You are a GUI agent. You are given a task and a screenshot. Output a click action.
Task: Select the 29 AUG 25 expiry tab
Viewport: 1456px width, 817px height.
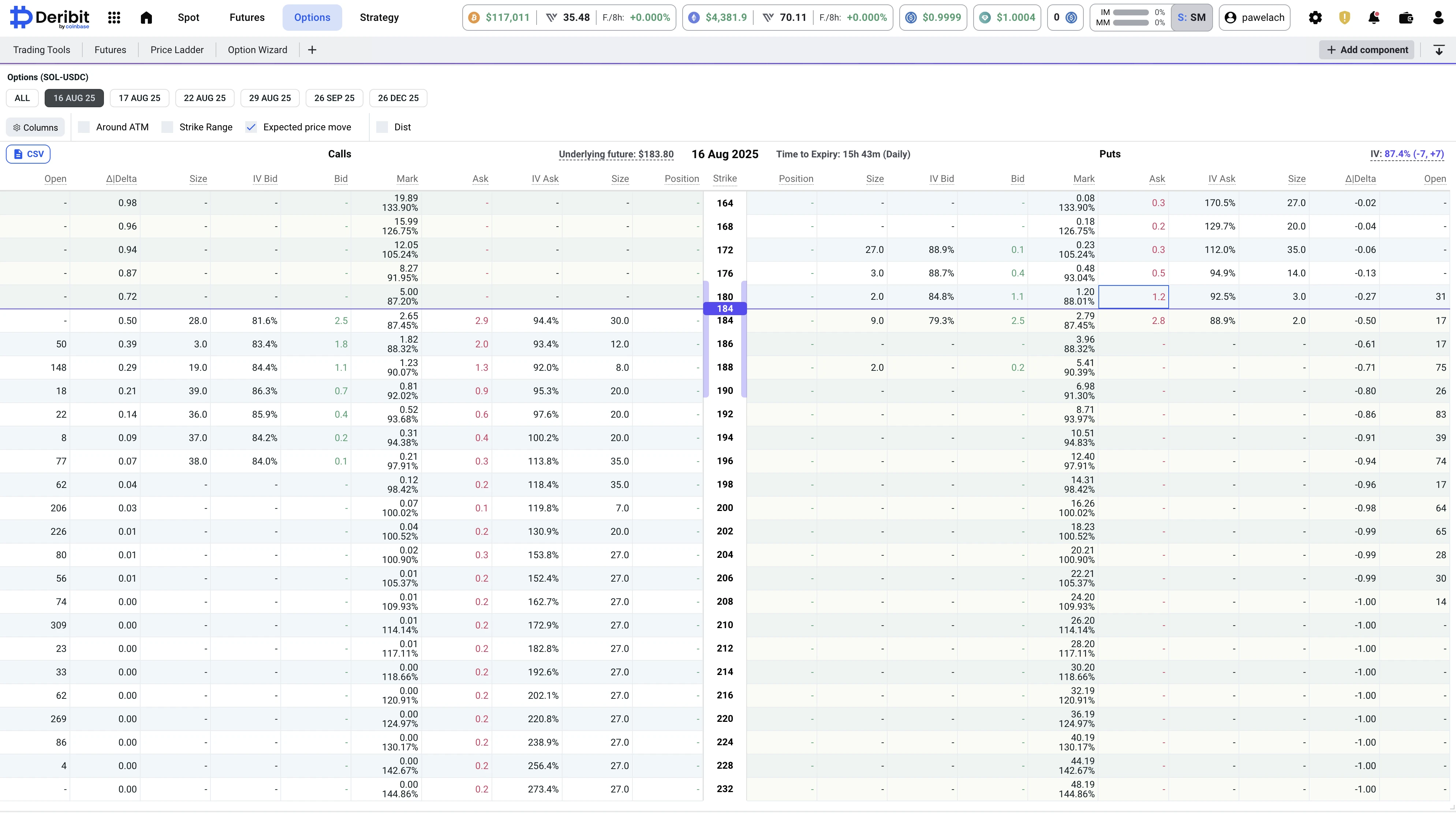(270, 98)
